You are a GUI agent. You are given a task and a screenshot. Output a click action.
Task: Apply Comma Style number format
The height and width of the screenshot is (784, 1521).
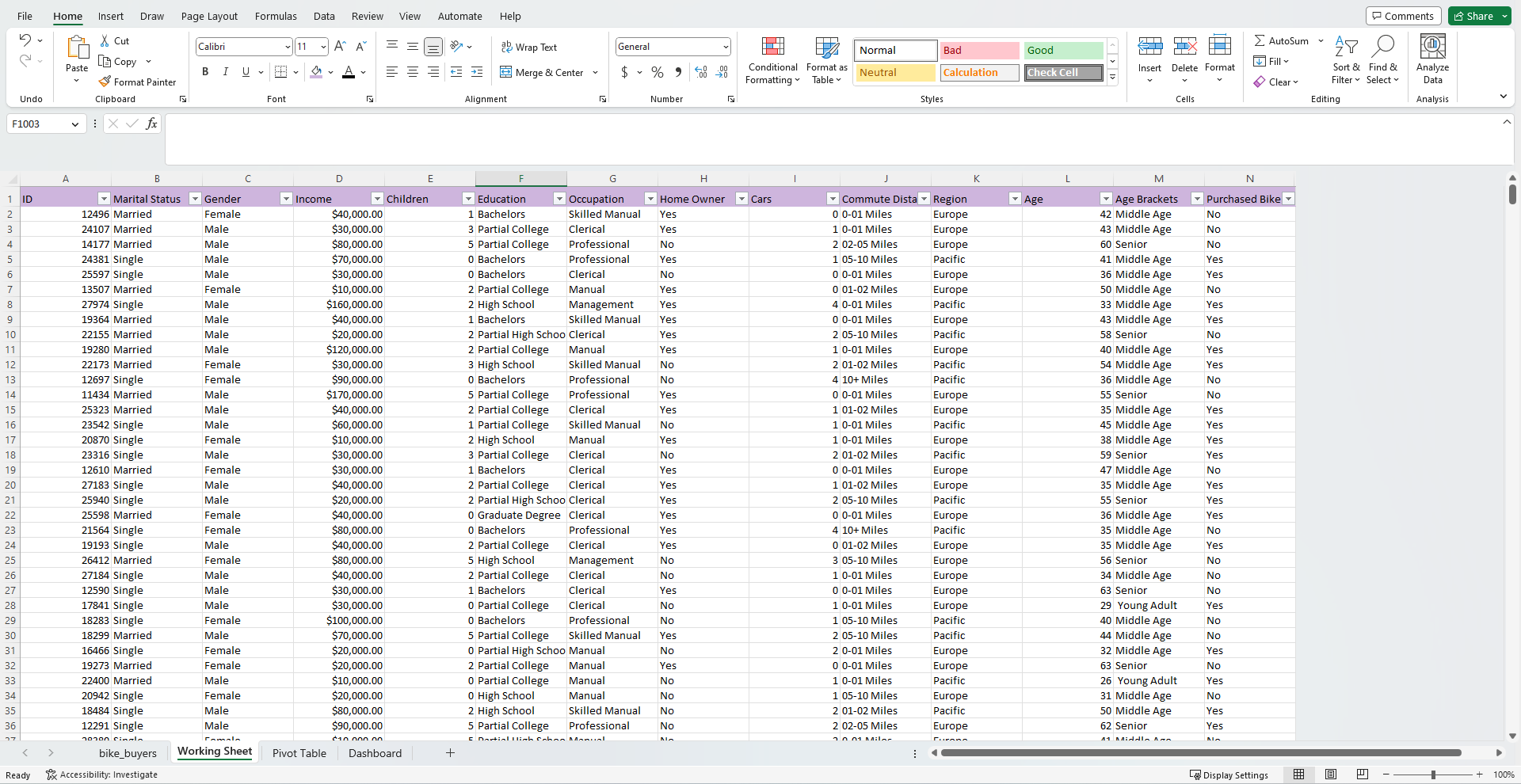point(678,72)
